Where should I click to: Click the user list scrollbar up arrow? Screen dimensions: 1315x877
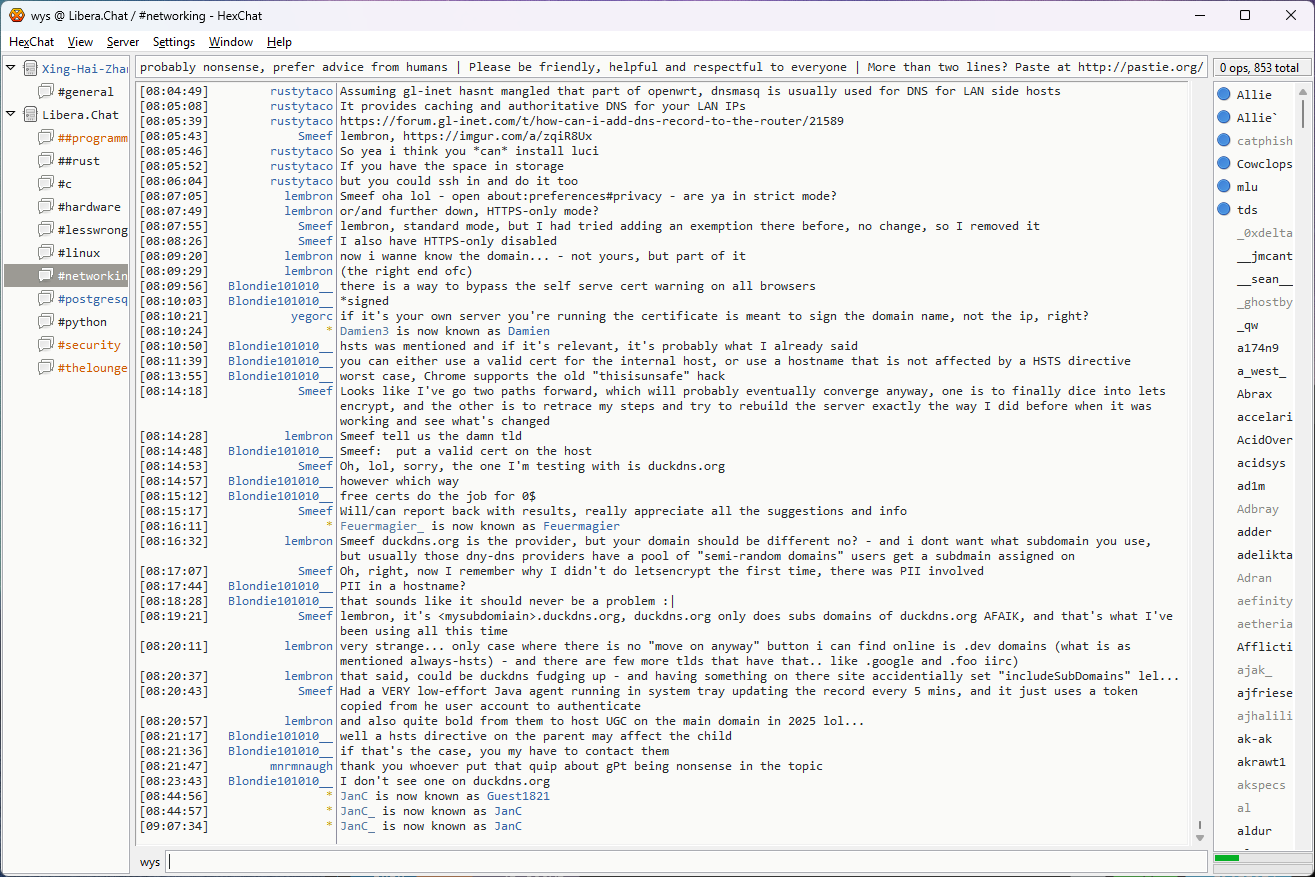coord(1303,91)
